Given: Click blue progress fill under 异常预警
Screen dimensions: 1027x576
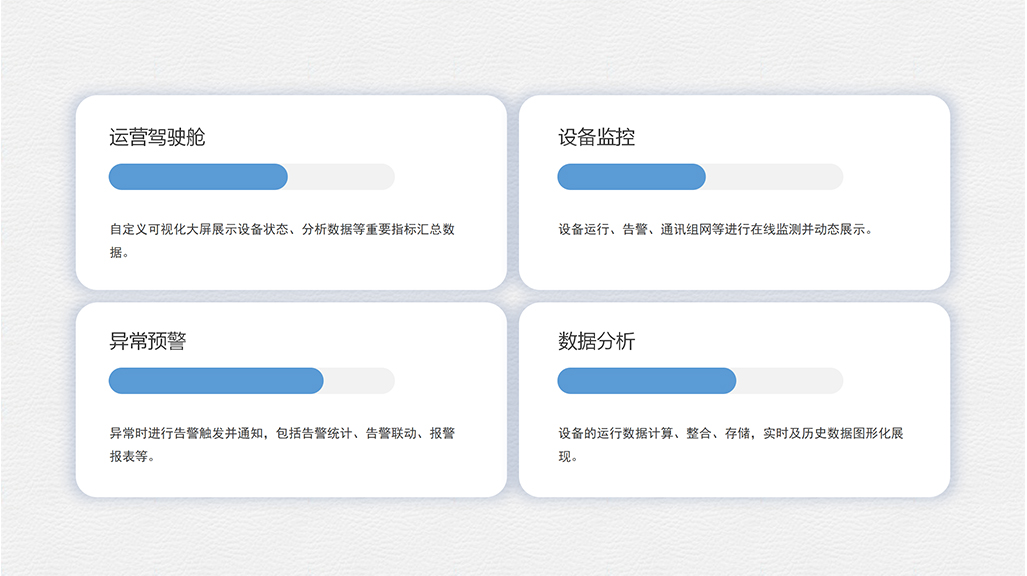Looking at the screenshot, I should point(216,381).
